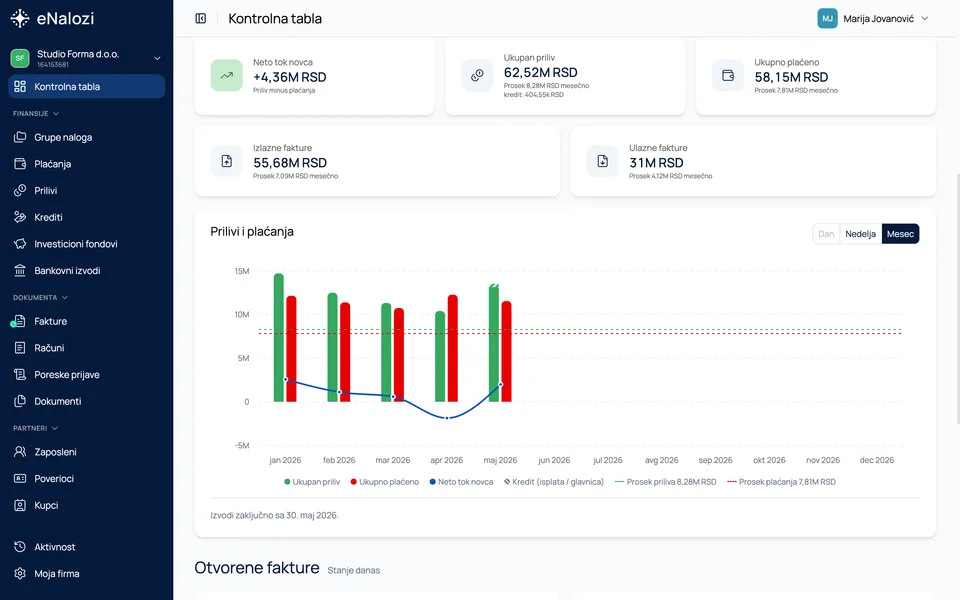Expand Studio Forma d.o.o. company selector
This screenshot has height=600, width=960.
tap(86, 58)
